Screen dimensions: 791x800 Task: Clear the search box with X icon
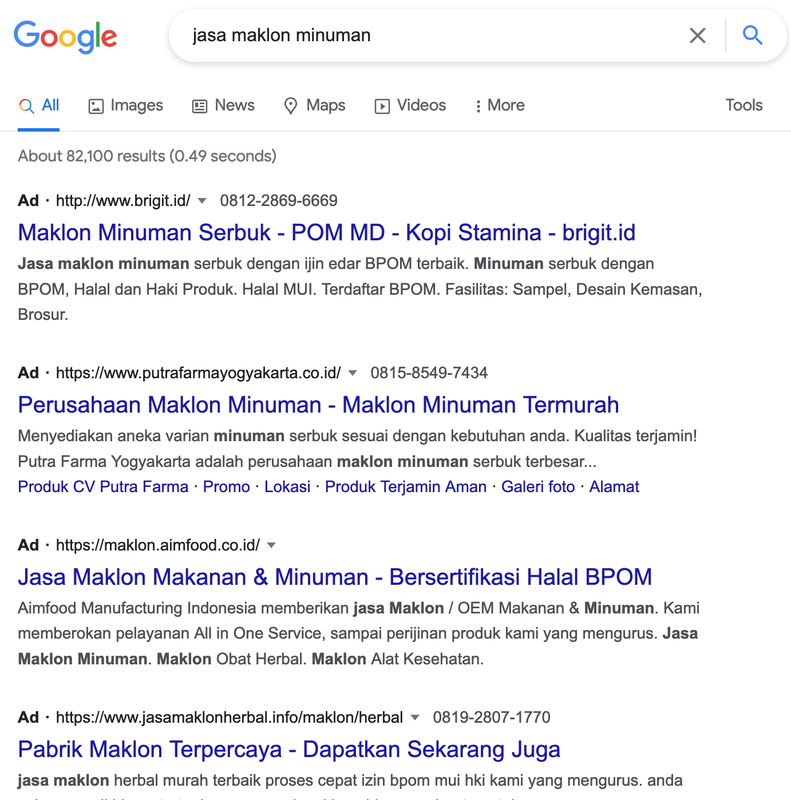[697, 36]
